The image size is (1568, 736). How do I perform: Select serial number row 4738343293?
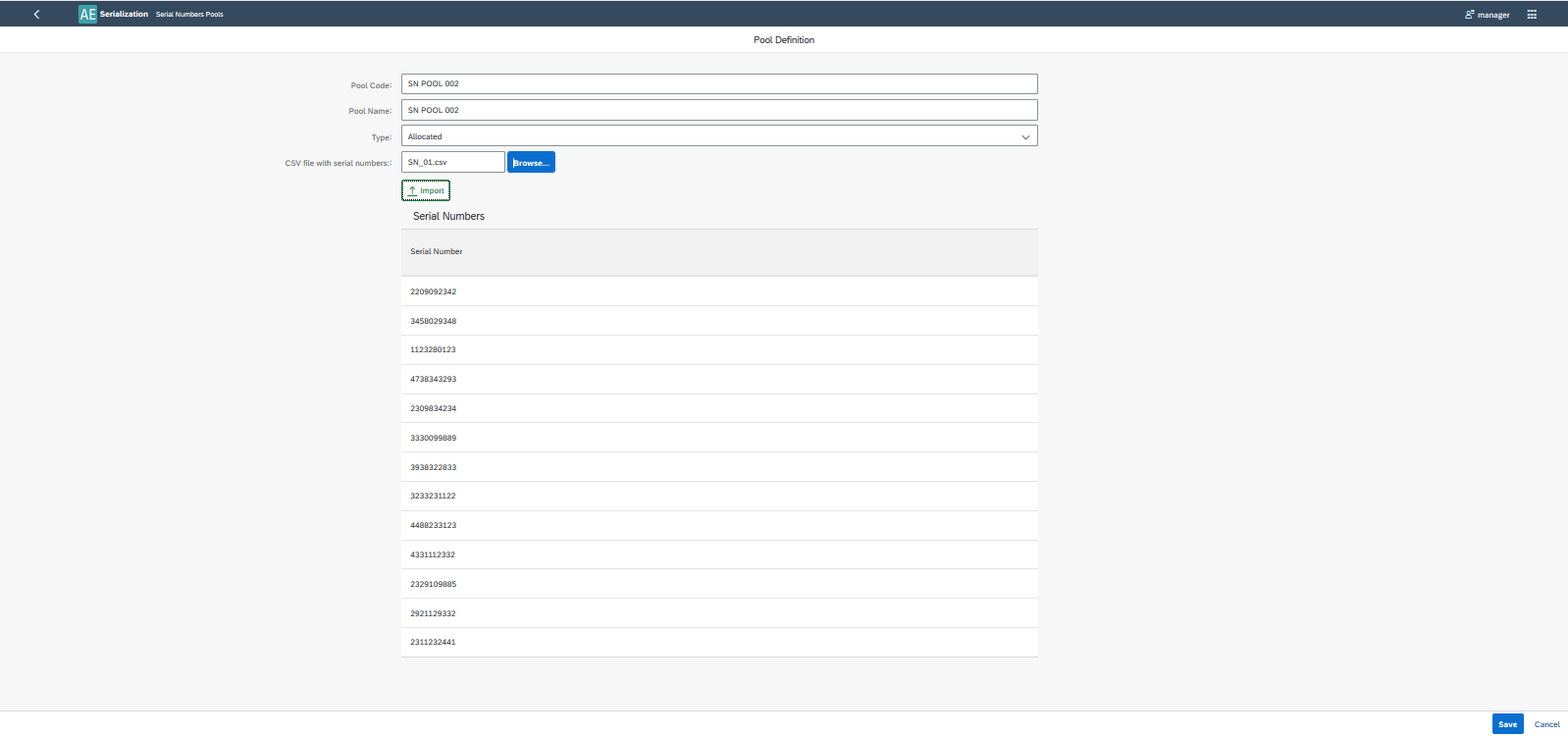coord(434,379)
